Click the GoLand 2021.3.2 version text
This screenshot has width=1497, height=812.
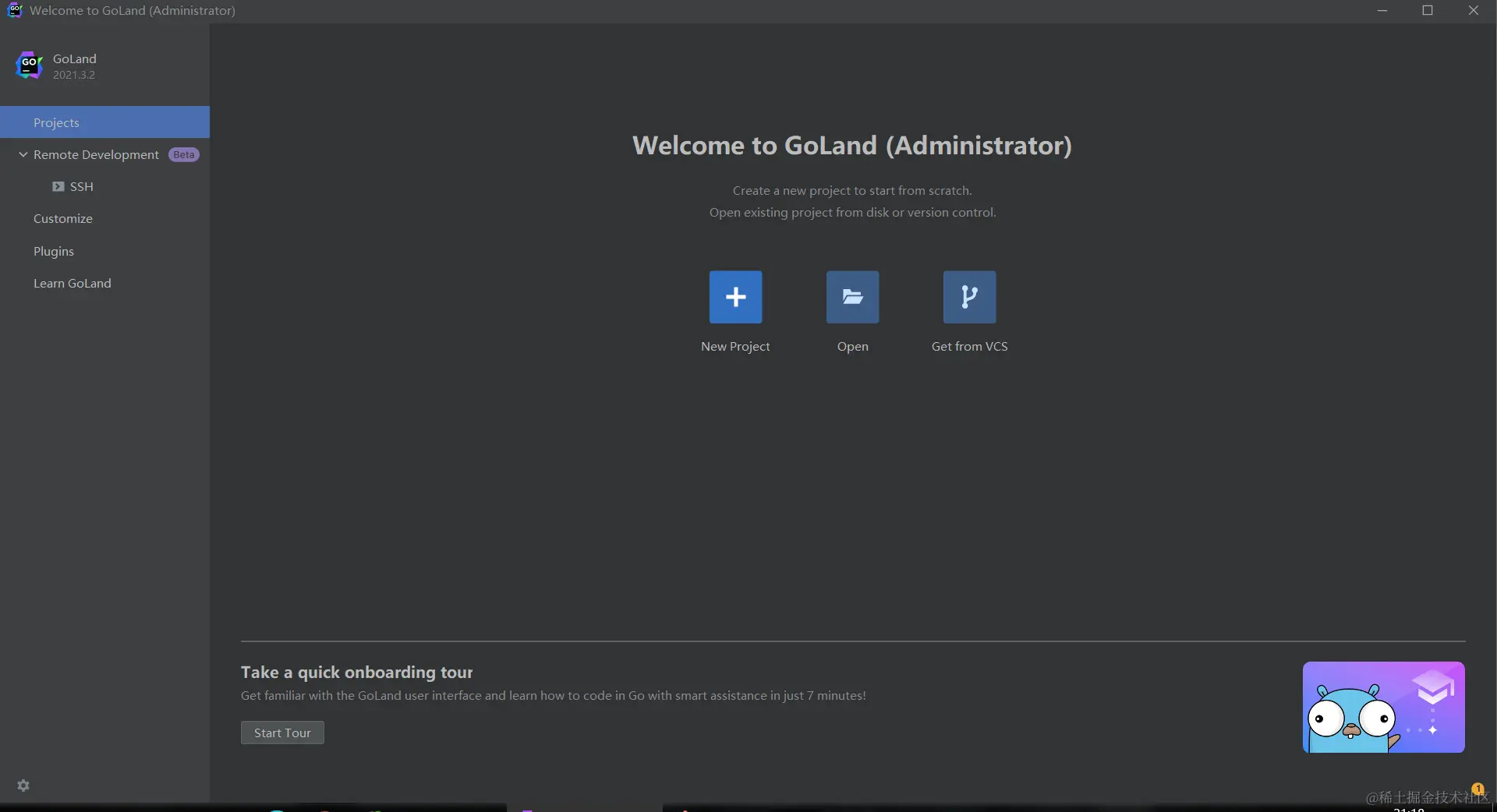pyautogui.click(x=74, y=75)
